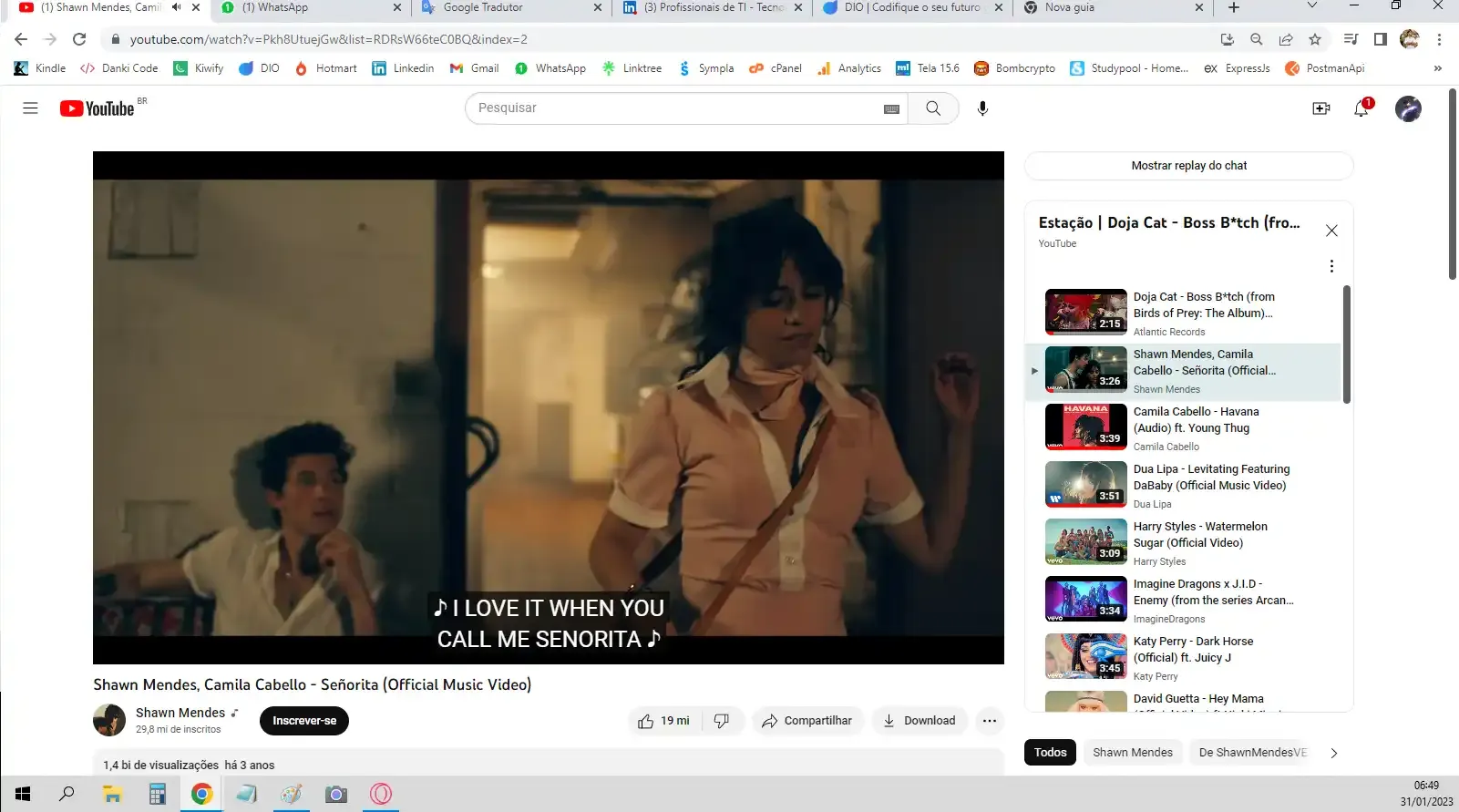Viewport: 1459px width, 812px height.
Task: Open Windows taskbar search
Action: point(67,795)
